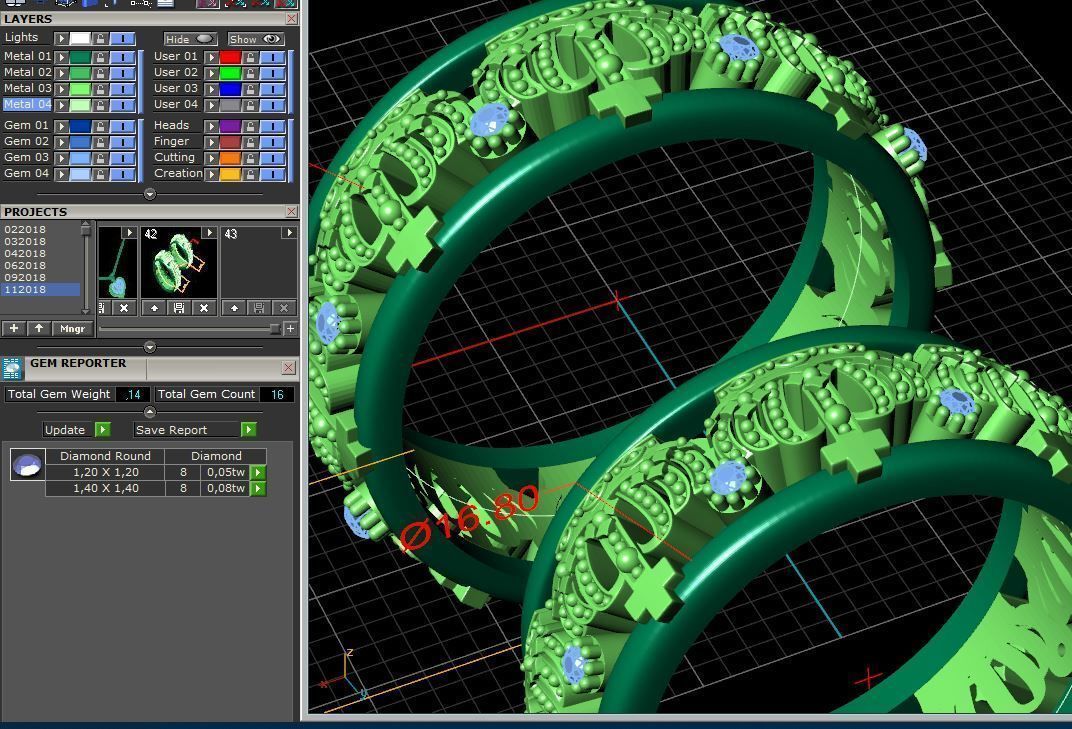The height and width of the screenshot is (729, 1072).
Task: Select the 062018 project folder
Action: coord(25,265)
